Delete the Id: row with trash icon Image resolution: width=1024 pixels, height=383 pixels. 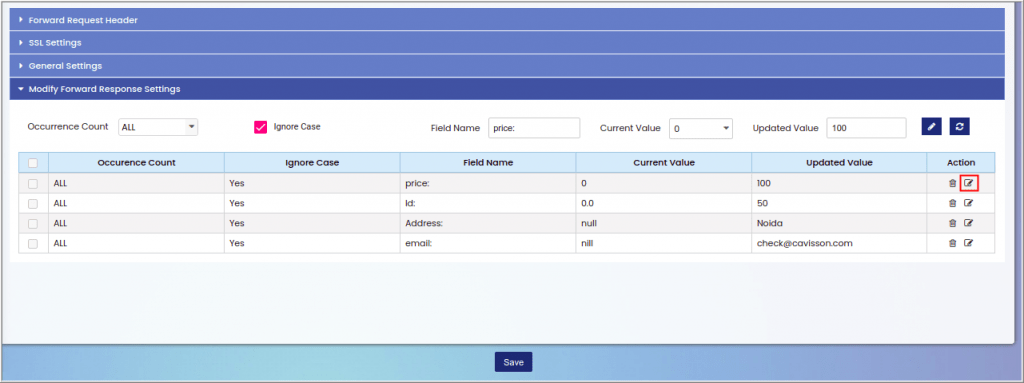(952, 203)
